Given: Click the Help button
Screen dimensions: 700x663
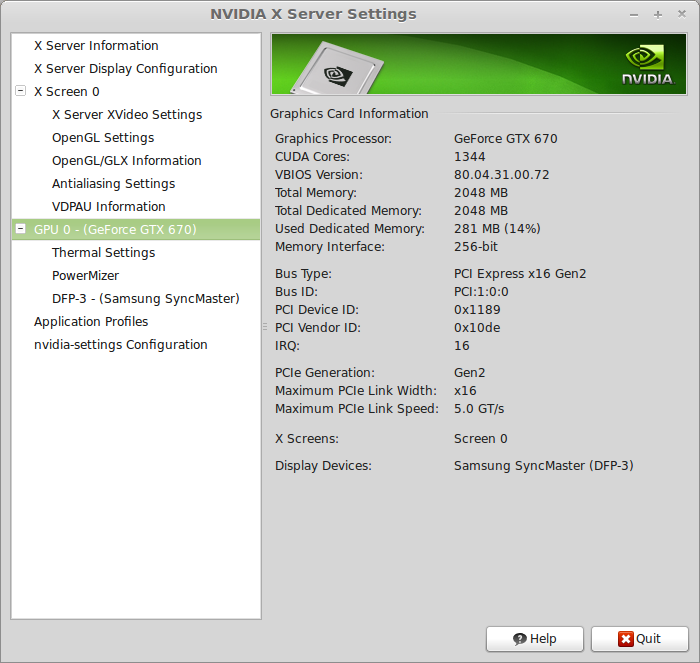Looking at the screenshot, I should click(x=535, y=639).
